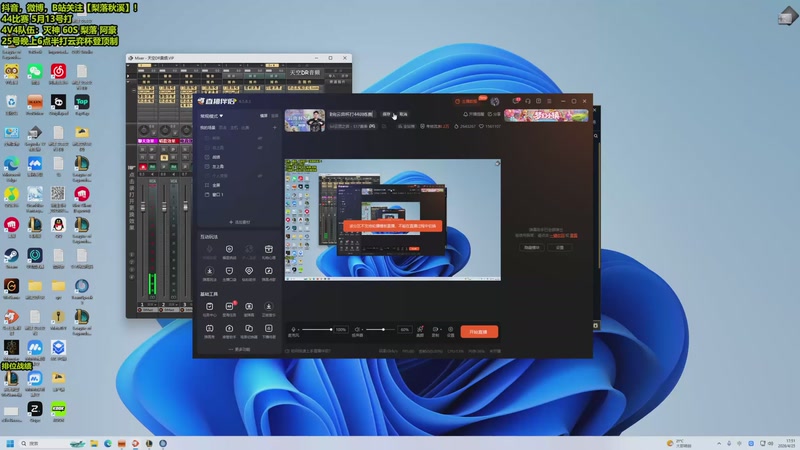Tick the checkbox in bottom status bar
800x450 pixels.
tap(287, 351)
